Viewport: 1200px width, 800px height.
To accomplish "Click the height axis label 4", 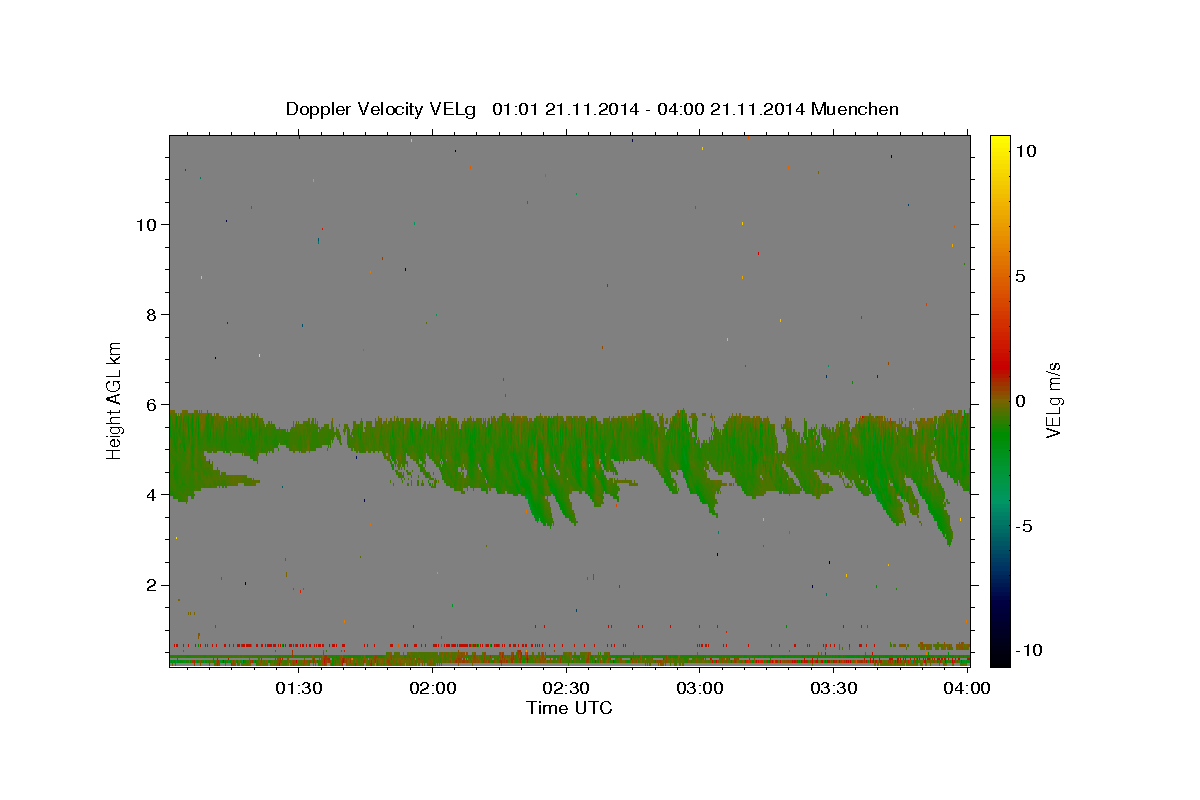I will point(150,495).
